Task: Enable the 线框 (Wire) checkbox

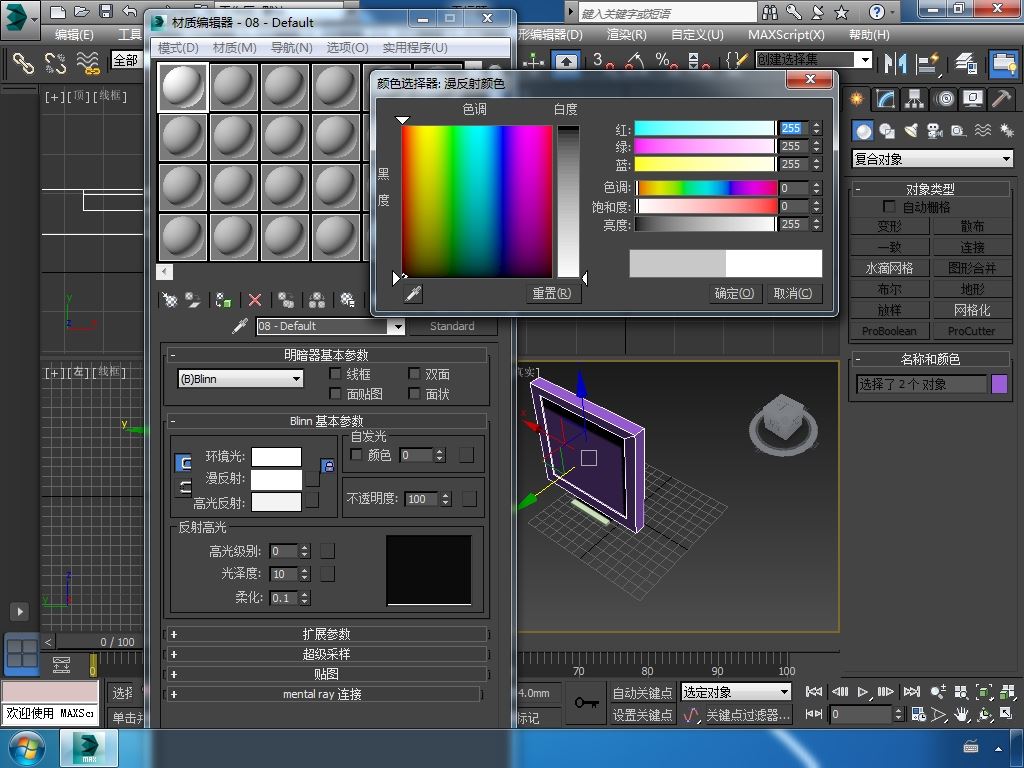Action: pos(336,374)
